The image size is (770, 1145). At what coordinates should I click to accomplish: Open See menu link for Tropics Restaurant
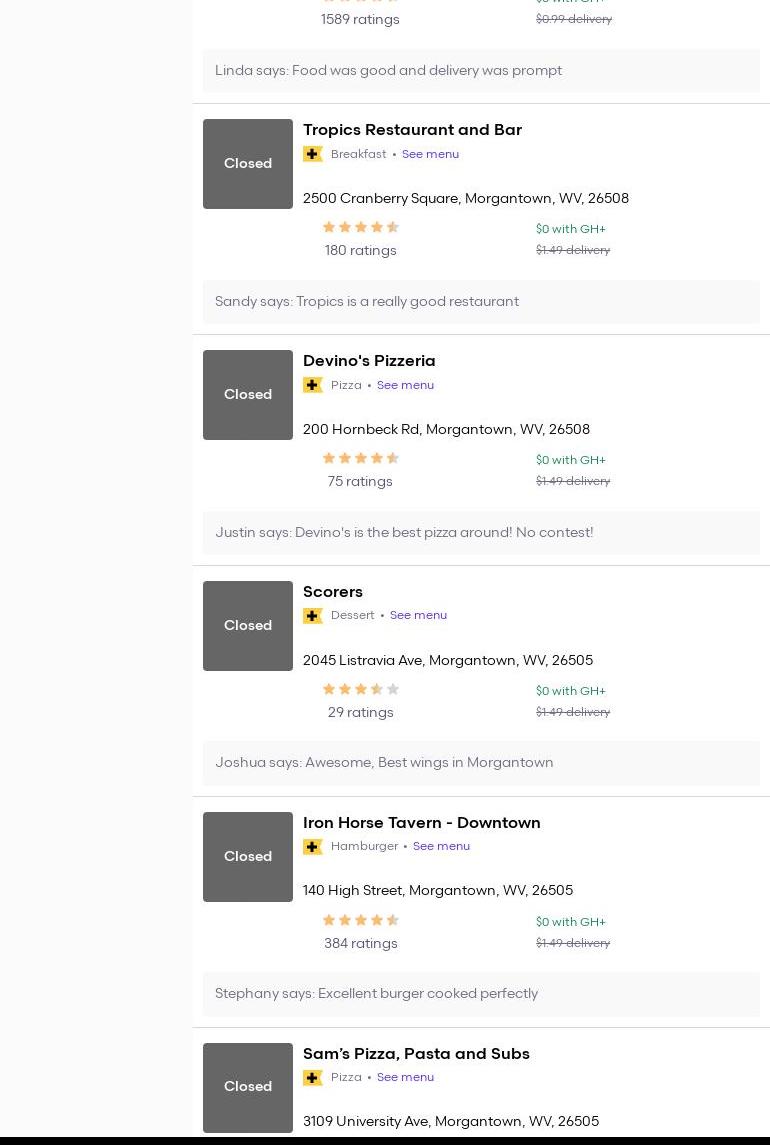(x=430, y=154)
